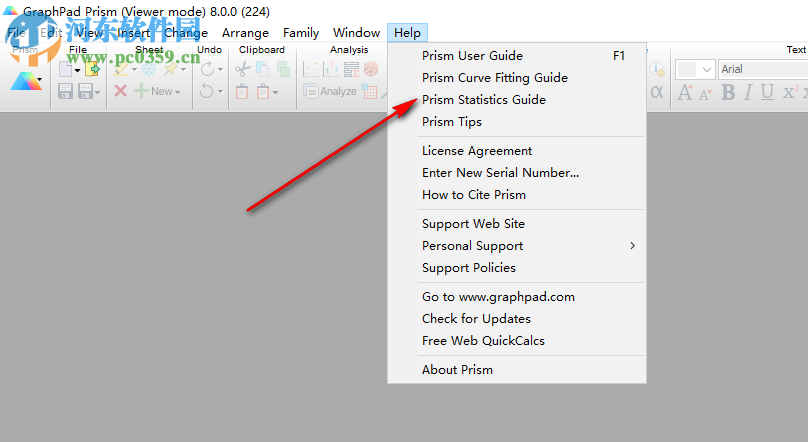This screenshot has width=808, height=442.
Task: Click the Paste Special clipboard icon
Action: (263, 91)
